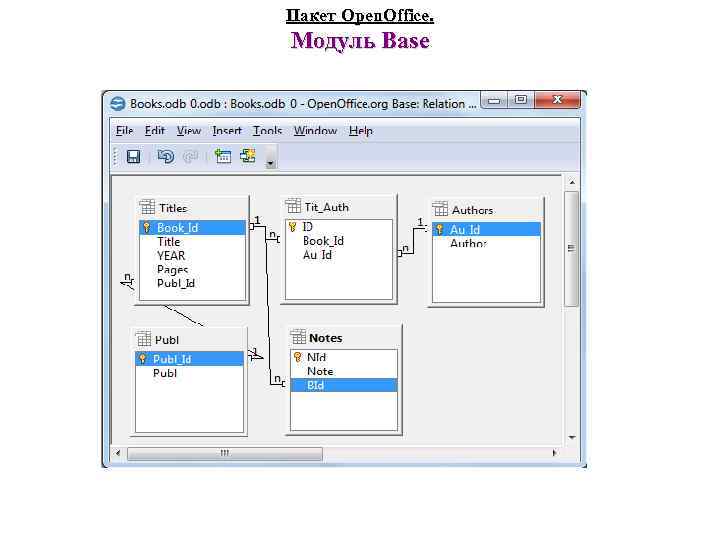Click table icon in Tit_Auth header

[x=293, y=206]
